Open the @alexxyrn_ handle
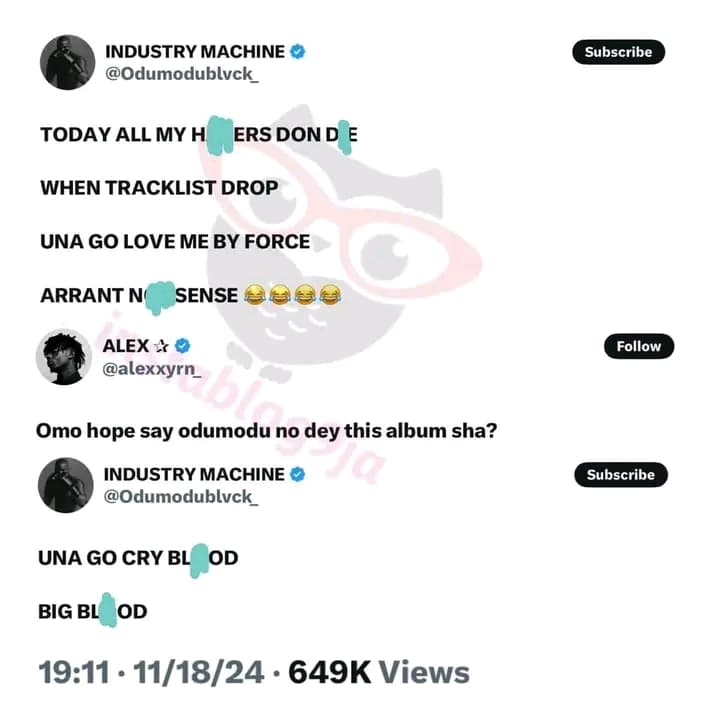The width and height of the screenshot is (720, 723). pyautogui.click(x=151, y=368)
